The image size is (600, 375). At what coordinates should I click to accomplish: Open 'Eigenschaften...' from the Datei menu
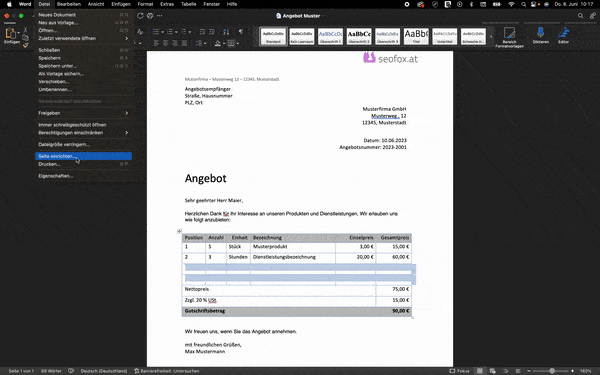tap(83, 176)
